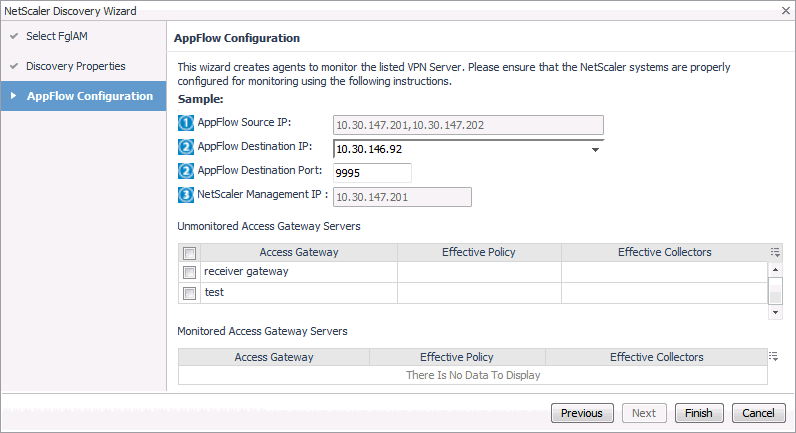The image size is (796, 433).
Task: Click the arrow icon beside AppFlow Configuration step
Action: 14,95
